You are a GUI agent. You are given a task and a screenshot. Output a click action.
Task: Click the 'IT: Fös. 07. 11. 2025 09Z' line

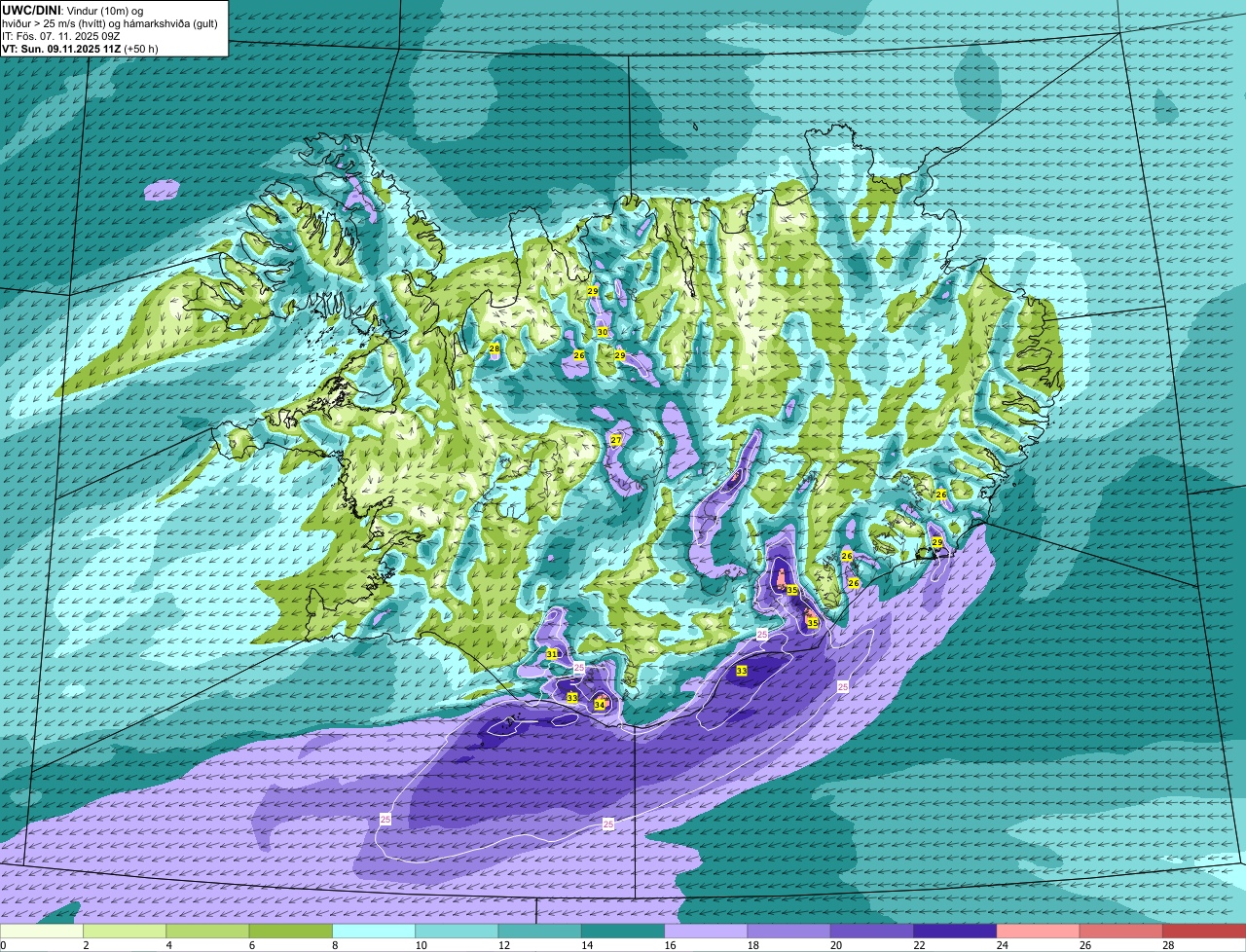(61, 36)
